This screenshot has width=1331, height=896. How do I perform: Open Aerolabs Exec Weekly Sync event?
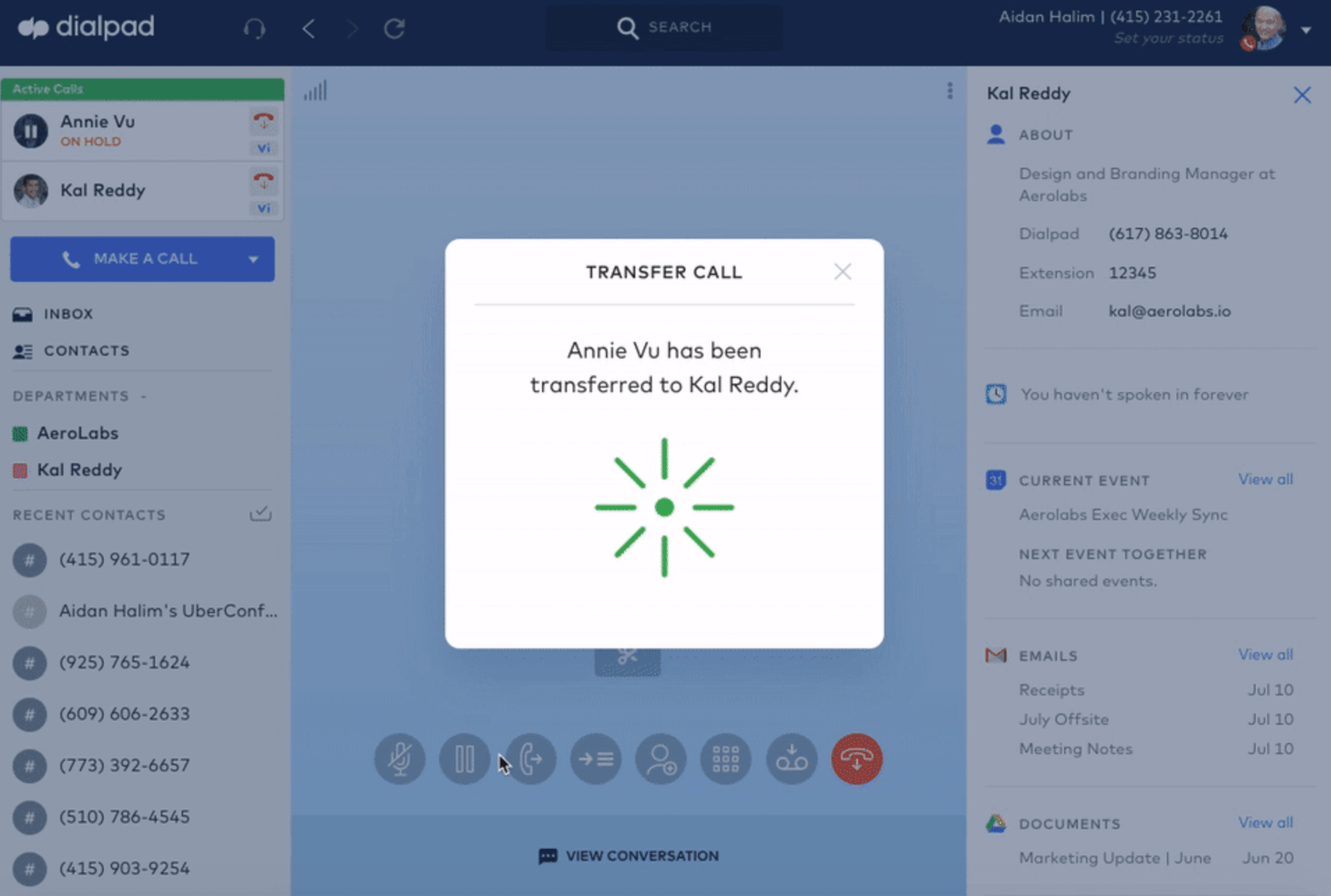pos(1123,515)
